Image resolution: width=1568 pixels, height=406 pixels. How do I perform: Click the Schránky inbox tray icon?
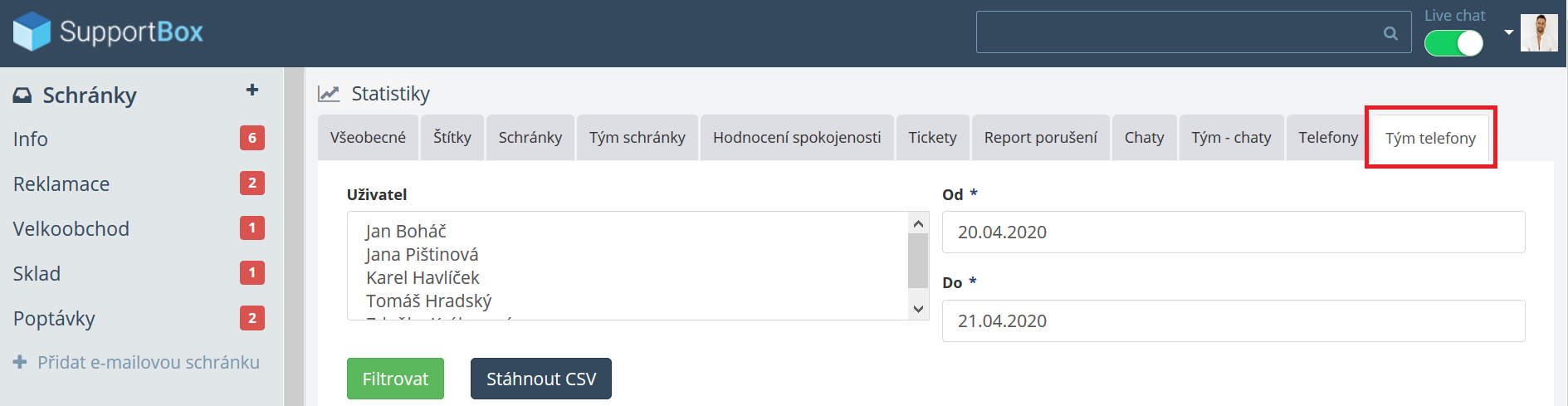[x=22, y=95]
